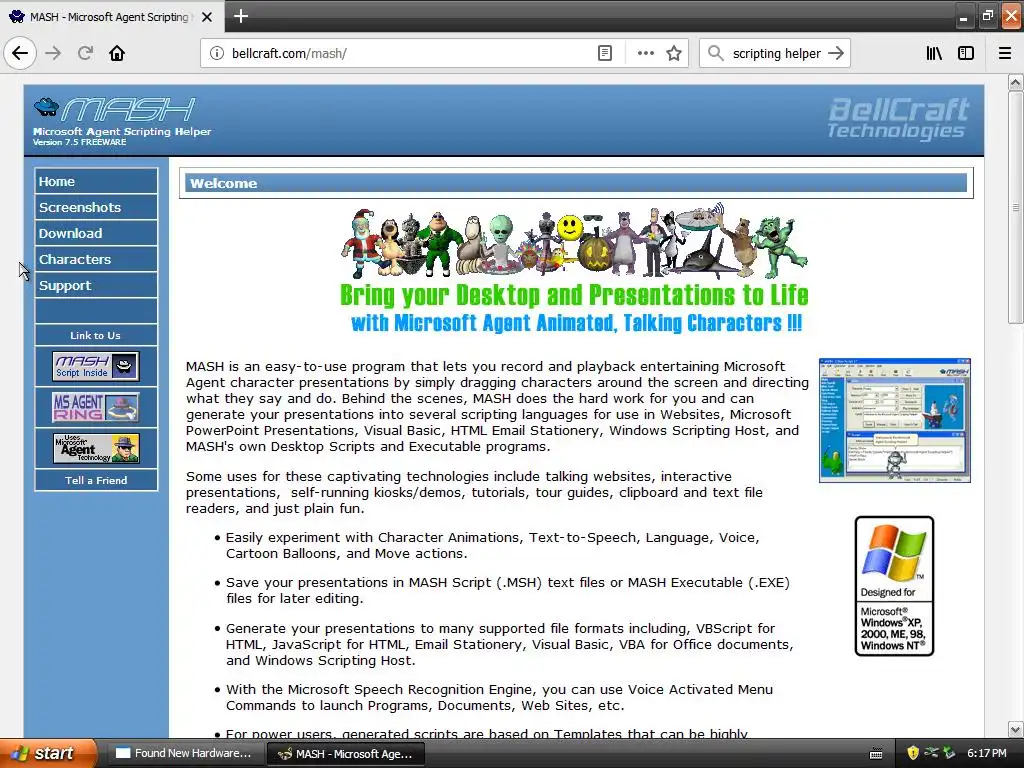This screenshot has height=768, width=1024.
Task: Open the Screenshots menu item
Action: tap(96, 207)
